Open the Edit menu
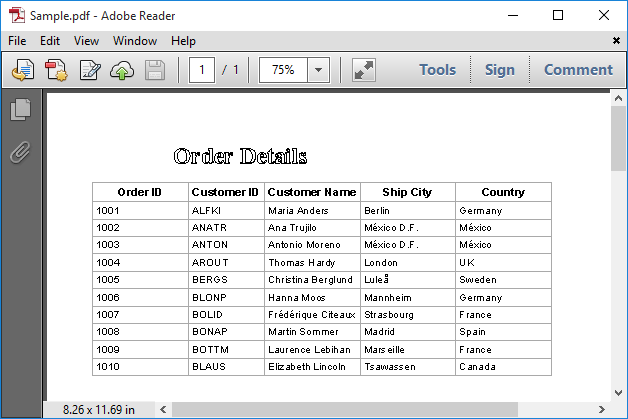The height and width of the screenshot is (419, 628). (x=50, y=41)
